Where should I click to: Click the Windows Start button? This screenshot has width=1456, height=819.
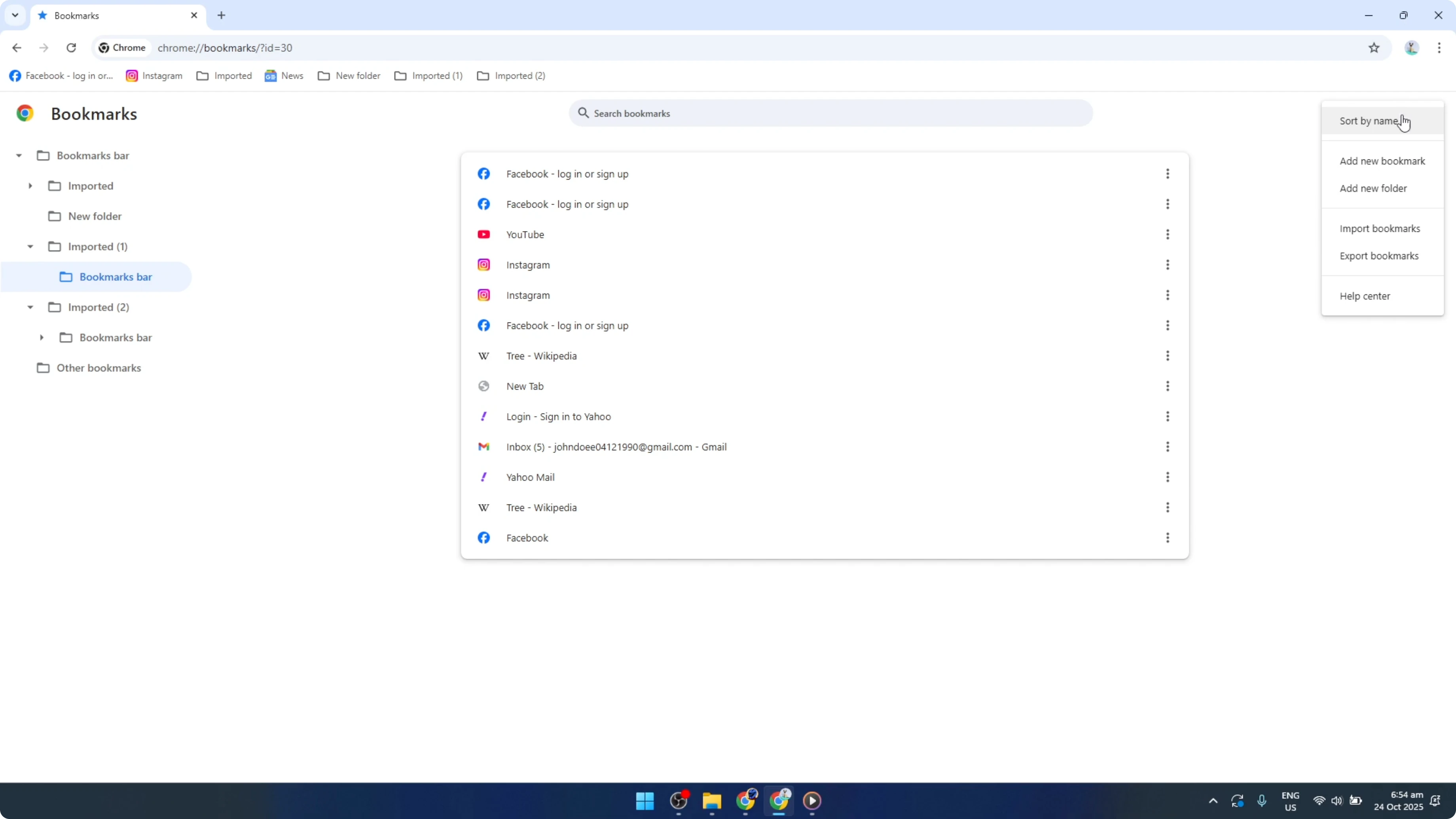(645, 801)
